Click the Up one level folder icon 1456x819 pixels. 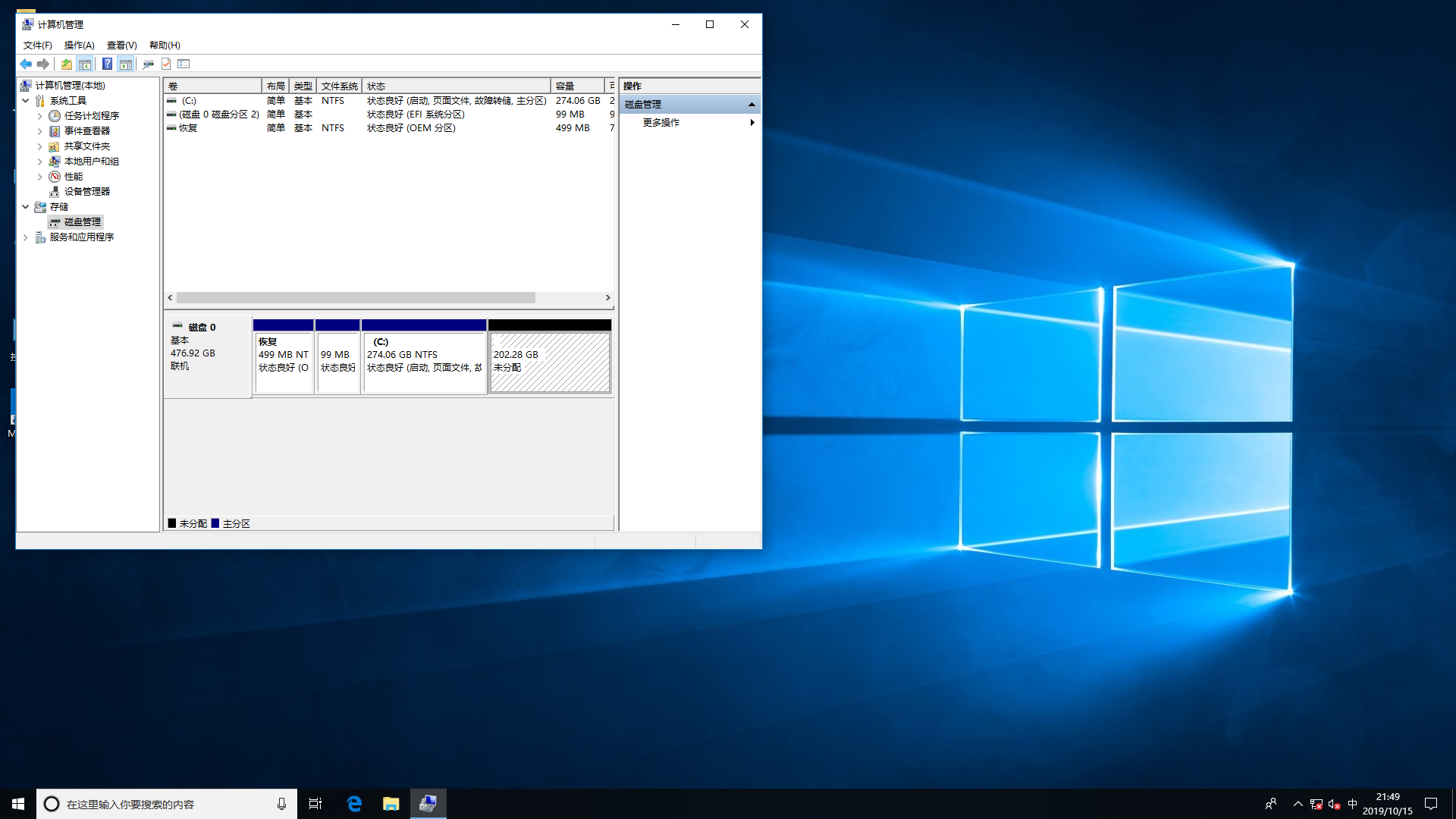67,64
